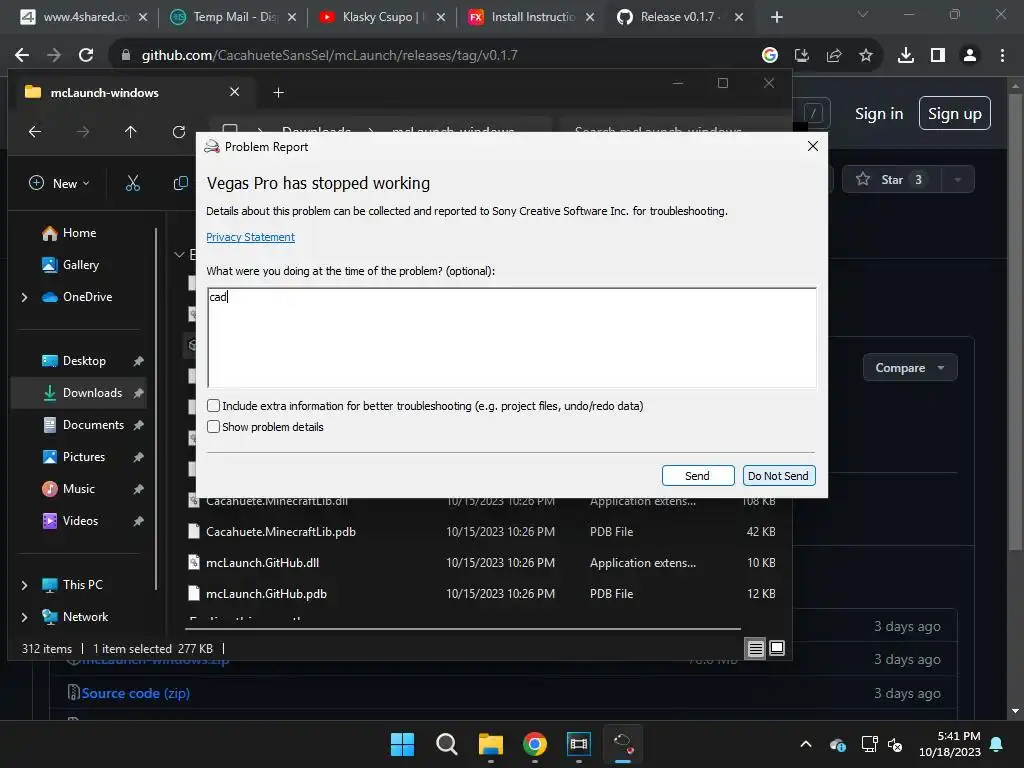The height and width of the screenshot is (768, 1024).
Task: Go back in Chrome browser
Action: coord(22,56)
